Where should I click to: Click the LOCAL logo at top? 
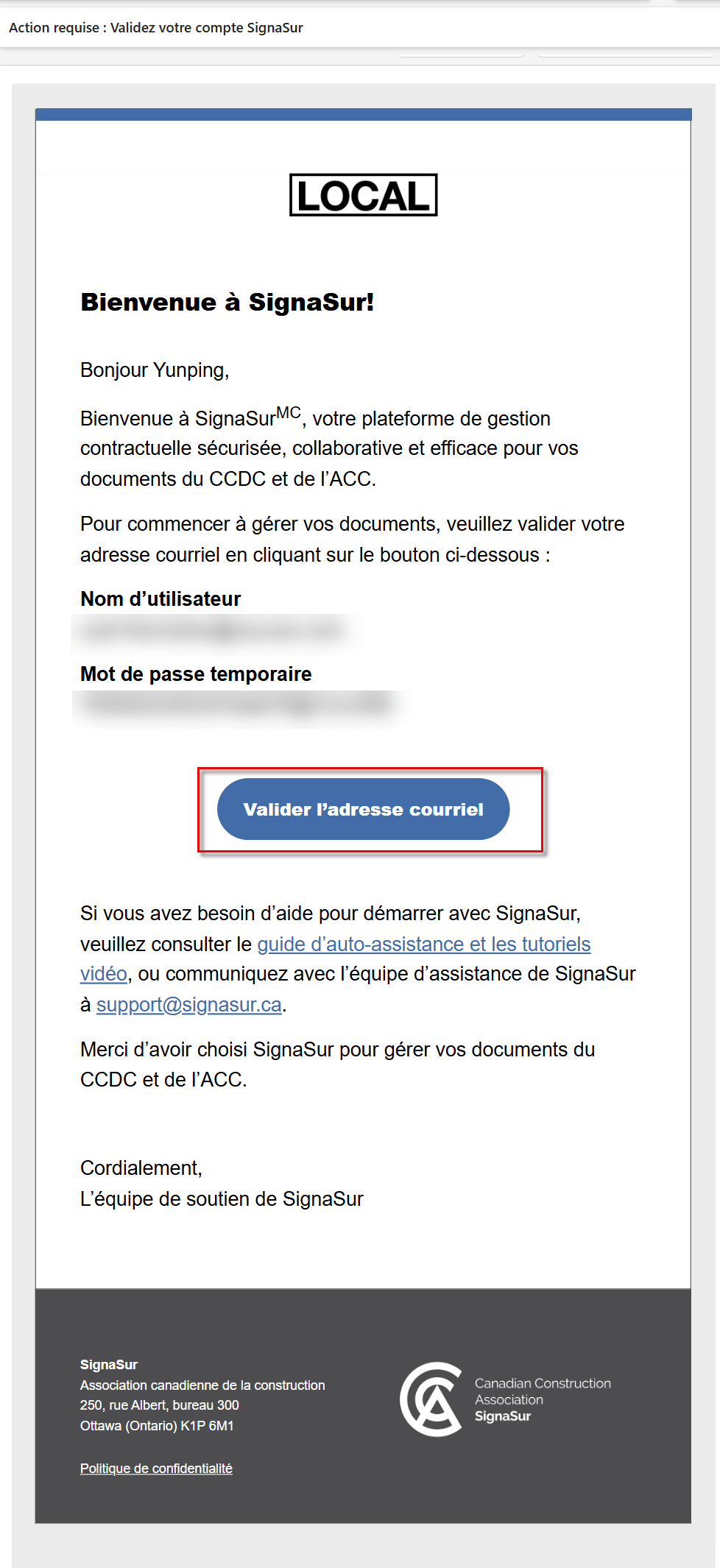tap(364, 196)
